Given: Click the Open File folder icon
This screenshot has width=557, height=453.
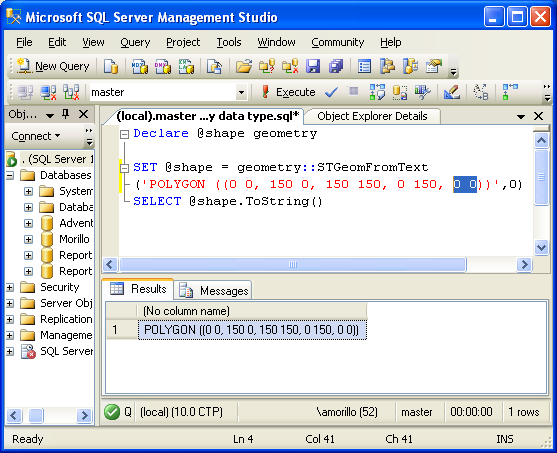Looking at the screenshot, I should (x=244, y=66).
